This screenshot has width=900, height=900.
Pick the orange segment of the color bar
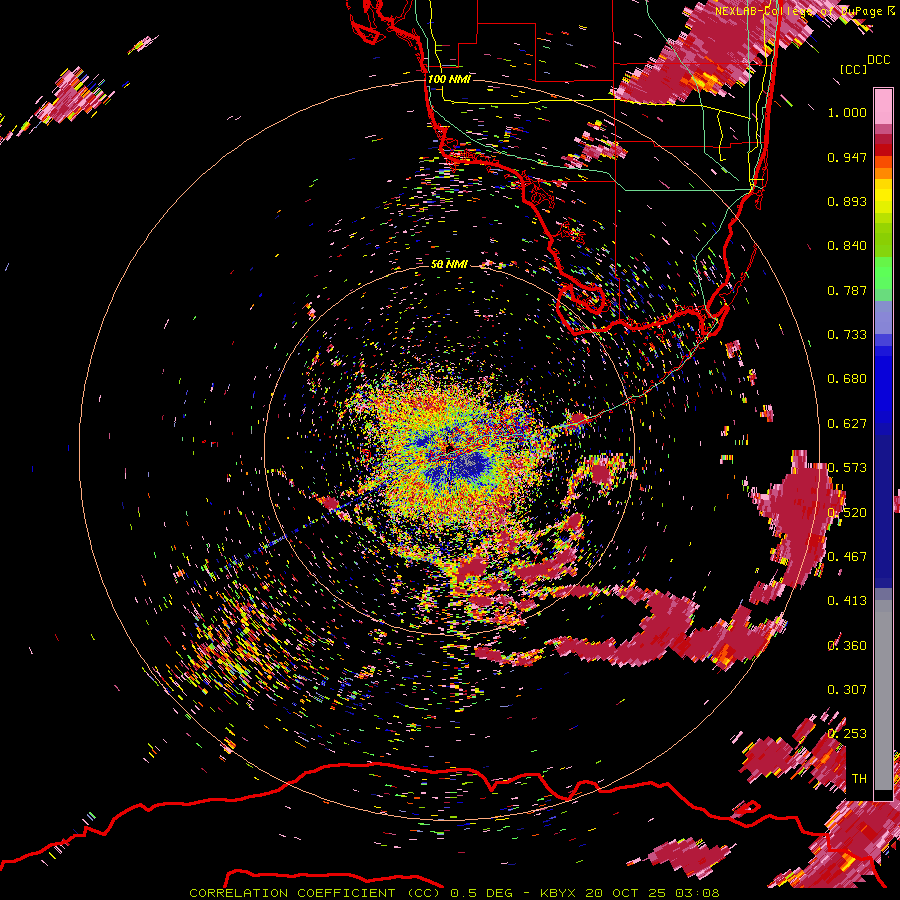(x=883, y=172)
